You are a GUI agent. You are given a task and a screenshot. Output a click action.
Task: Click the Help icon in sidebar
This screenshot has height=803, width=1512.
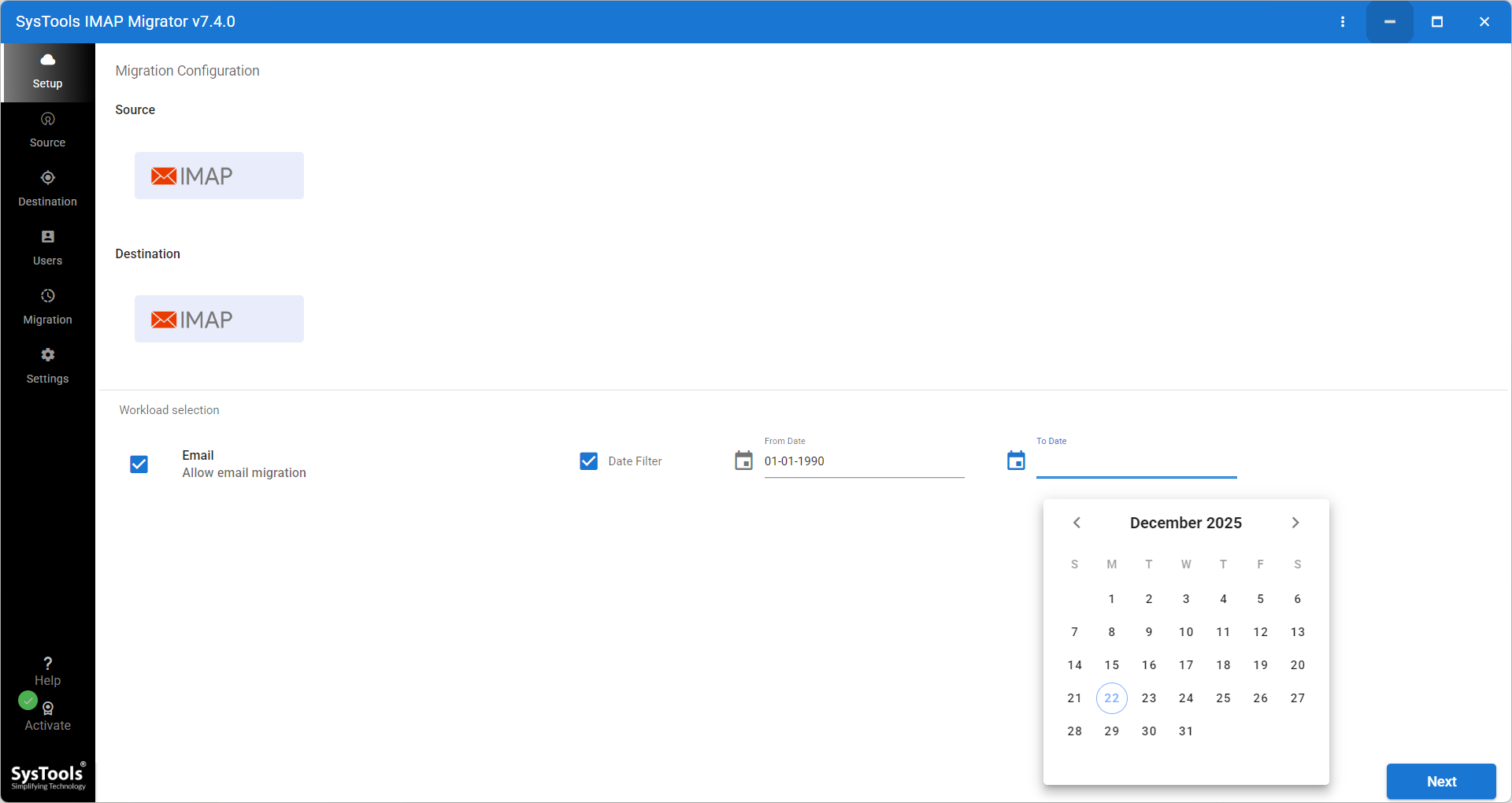pyautogui.click(x=47, y=664)
